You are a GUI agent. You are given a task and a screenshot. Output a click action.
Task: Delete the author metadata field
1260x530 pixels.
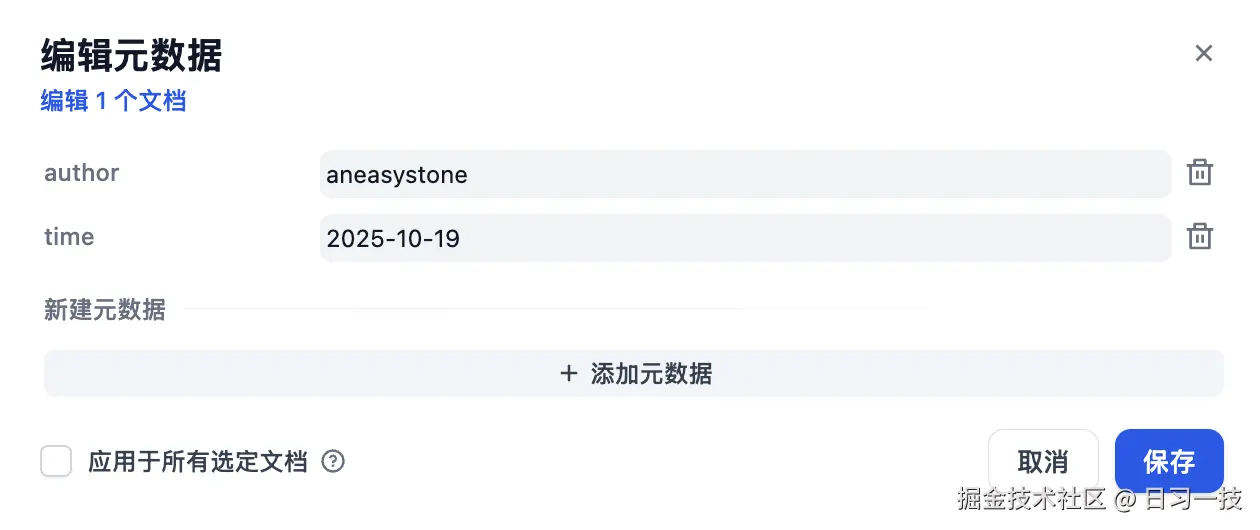(1199, 173)
